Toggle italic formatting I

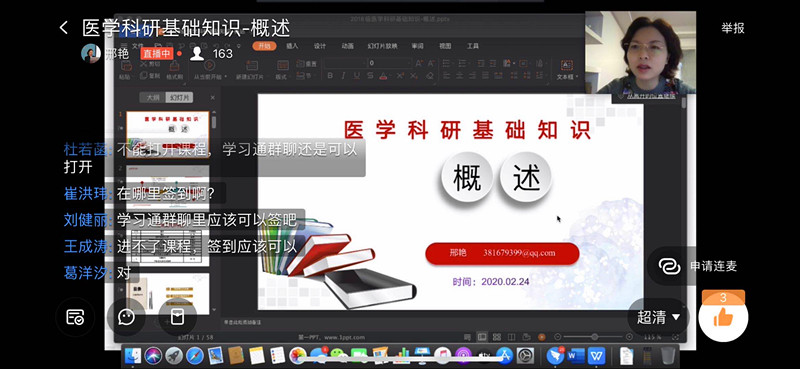[343, 76]
